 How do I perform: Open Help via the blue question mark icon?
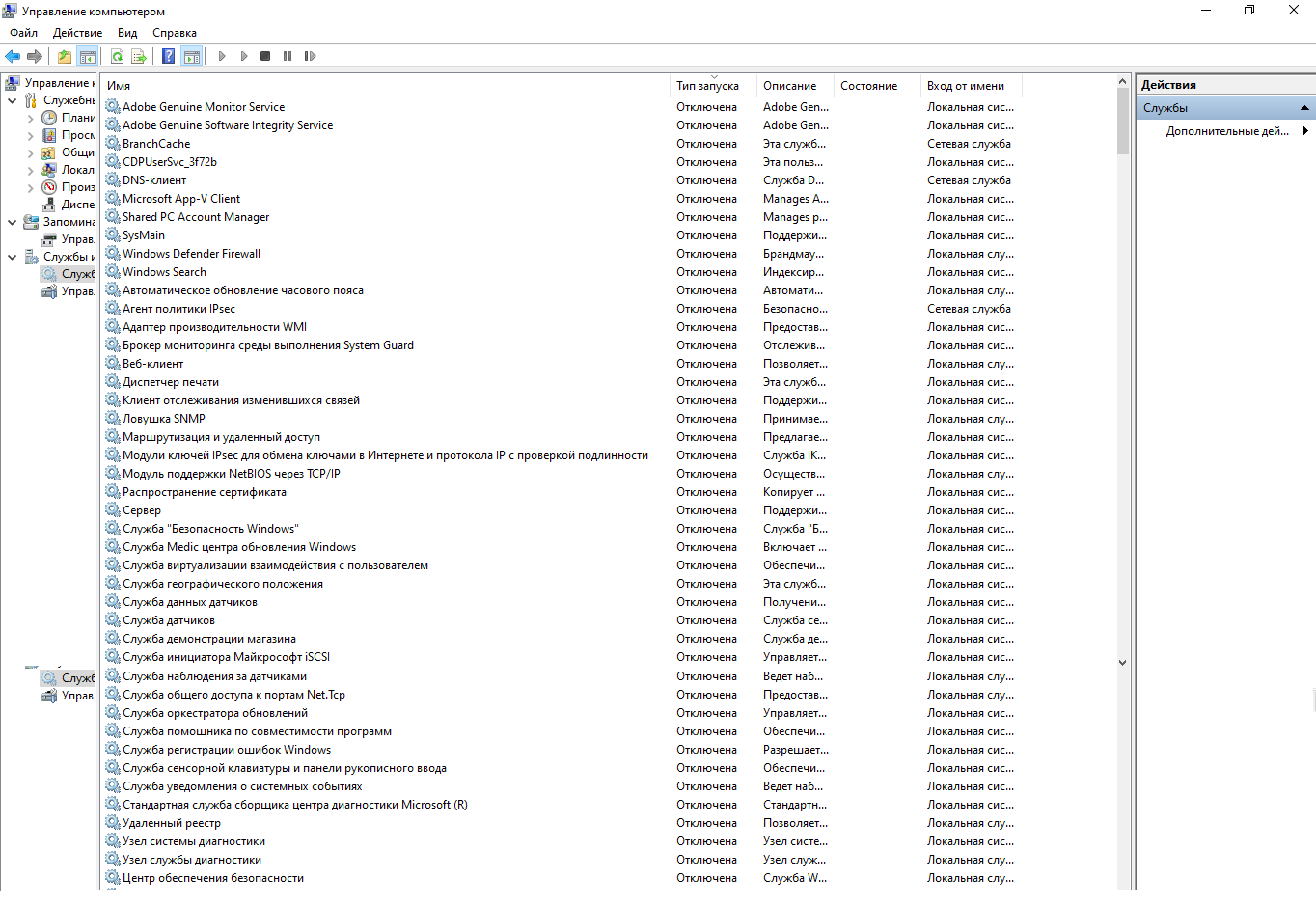tap(168, 56)
